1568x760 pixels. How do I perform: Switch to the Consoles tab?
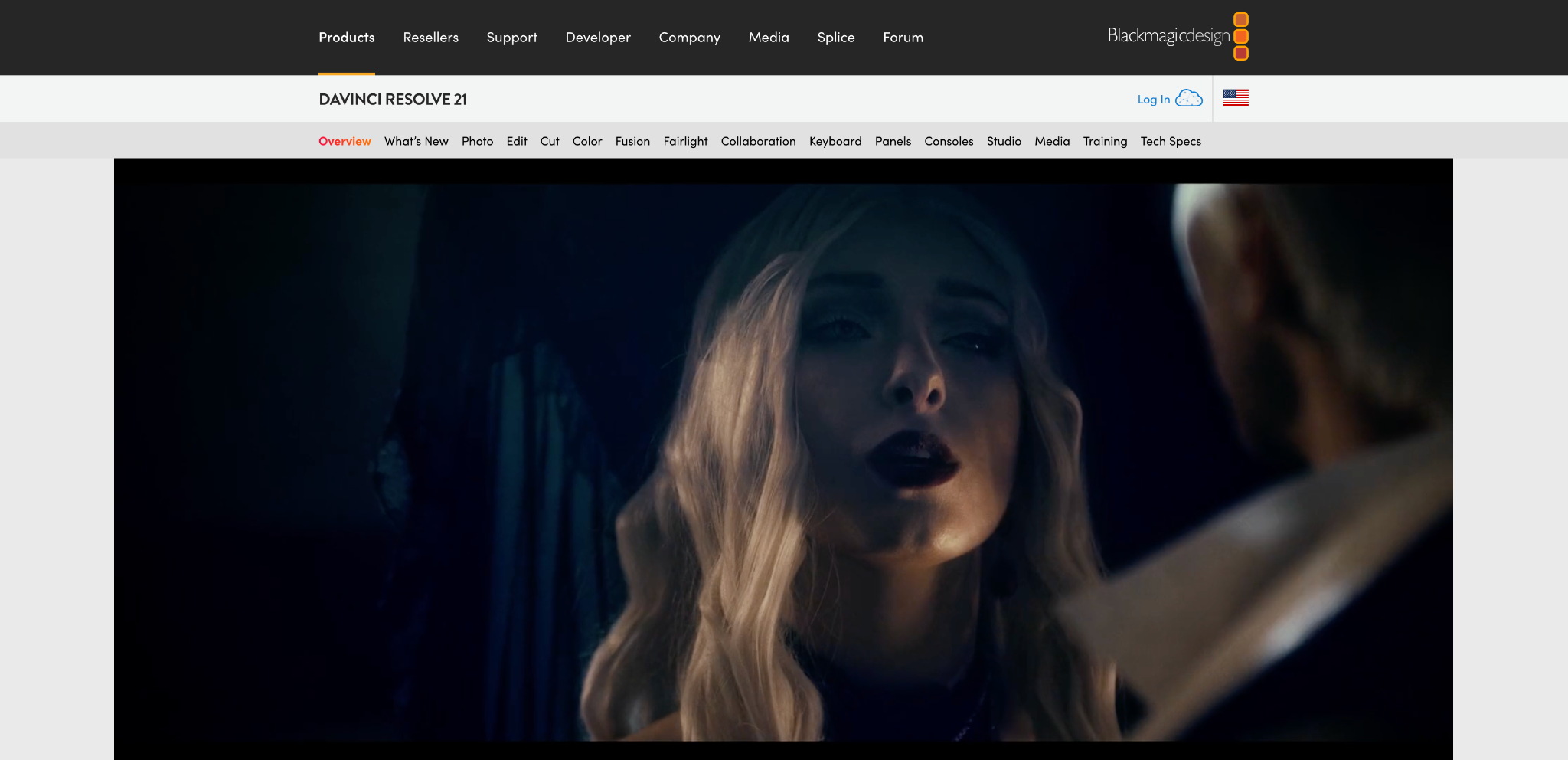tap(949, 141)
